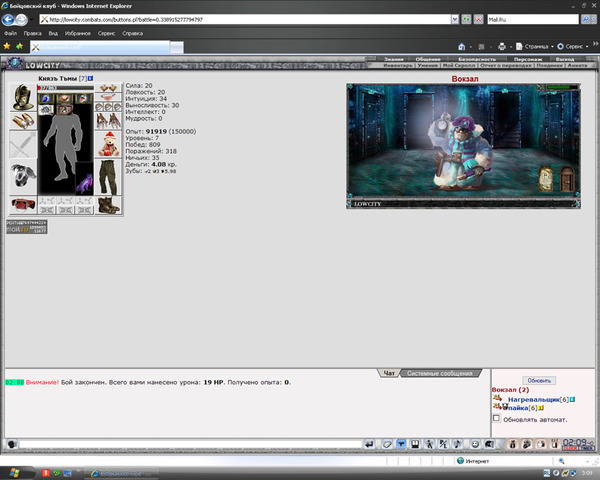Click the steel armor equipment slot
Screen dimensions: 600x480
(23, 177)
